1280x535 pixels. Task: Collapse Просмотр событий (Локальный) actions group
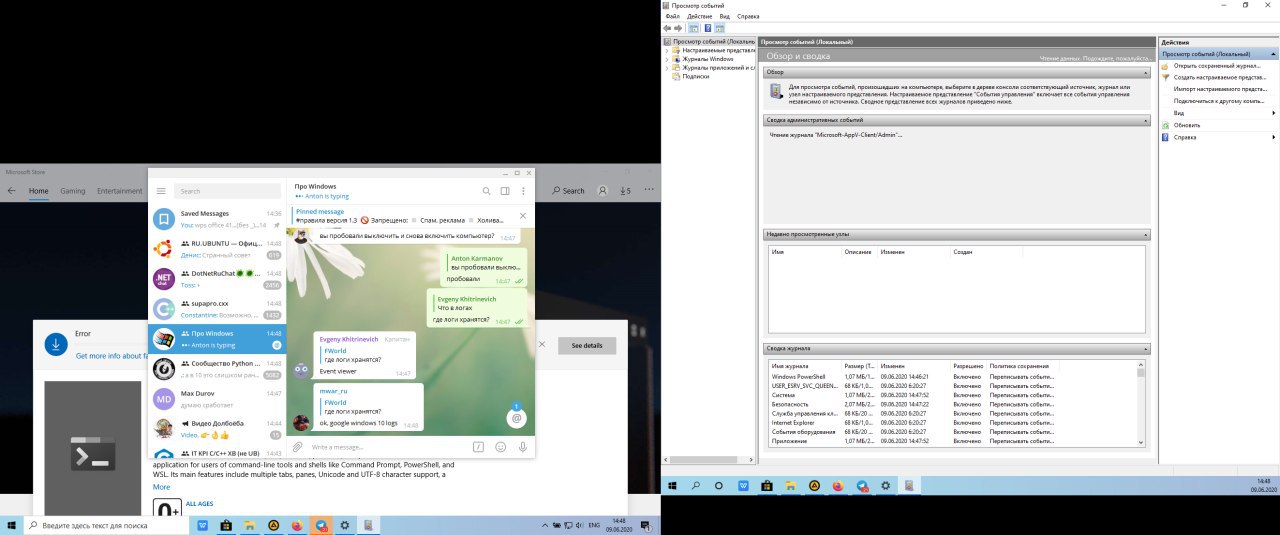point(1273,54)
